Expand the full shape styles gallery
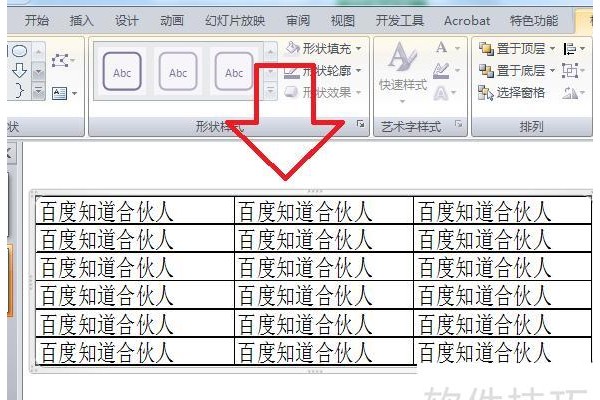This screenshot has height=400, width=600. (271, 91)
